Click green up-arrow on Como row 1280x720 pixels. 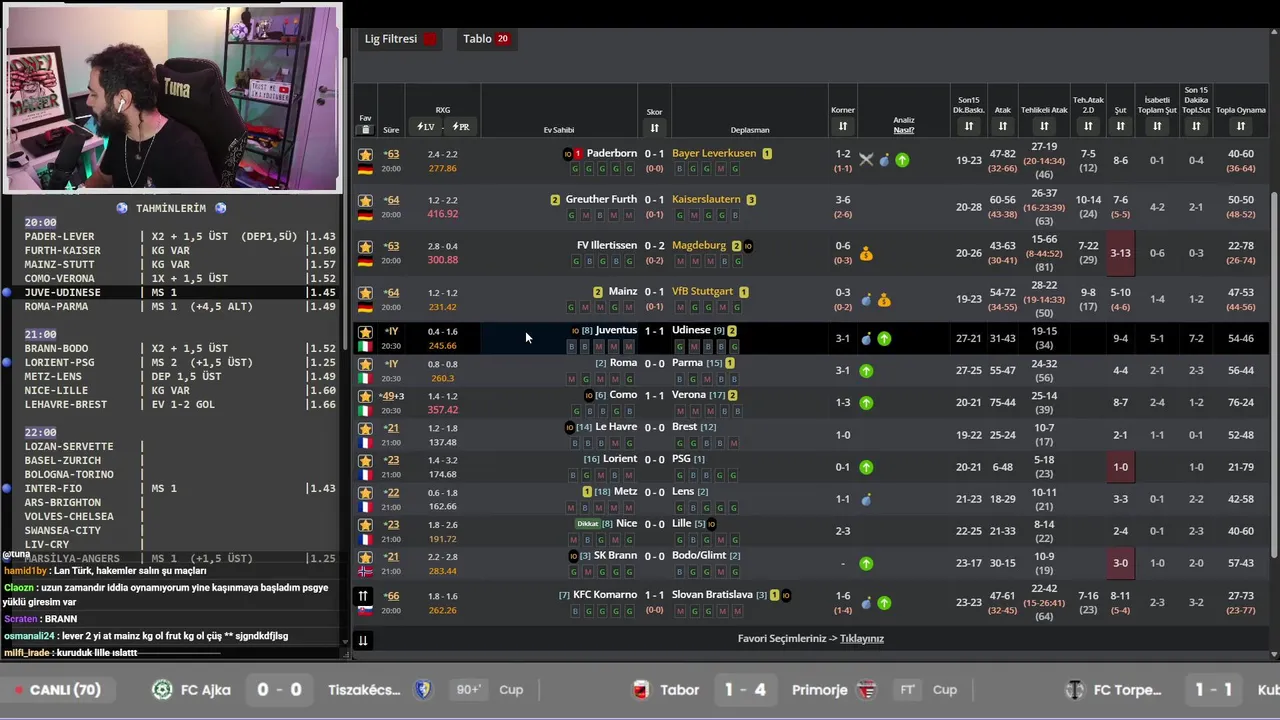pos(866,403)
